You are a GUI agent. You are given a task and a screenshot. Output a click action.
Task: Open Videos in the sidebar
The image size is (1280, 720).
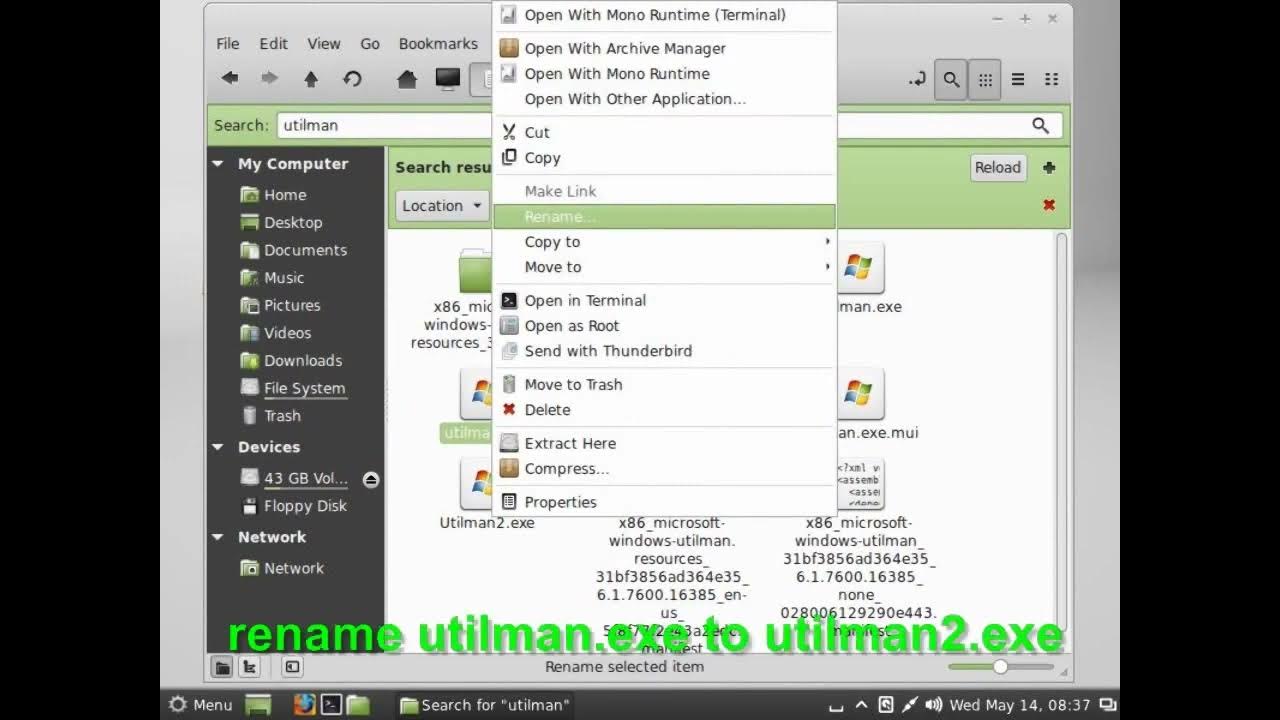point(287,333)
